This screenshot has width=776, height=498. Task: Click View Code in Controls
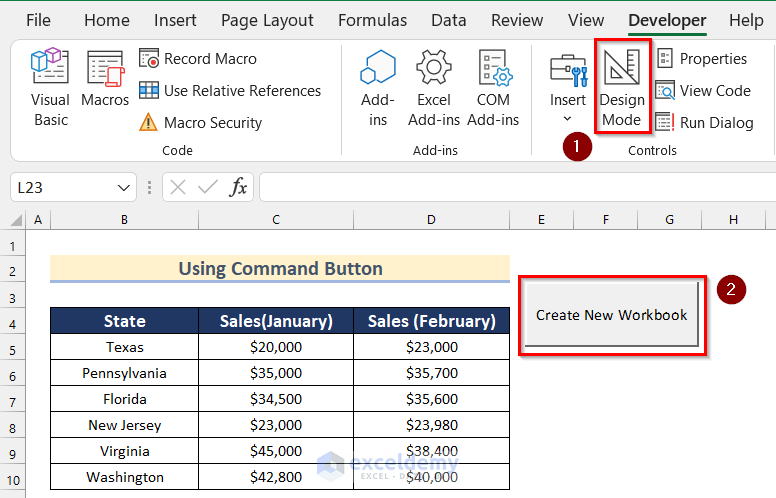click(x=703, y=91)
